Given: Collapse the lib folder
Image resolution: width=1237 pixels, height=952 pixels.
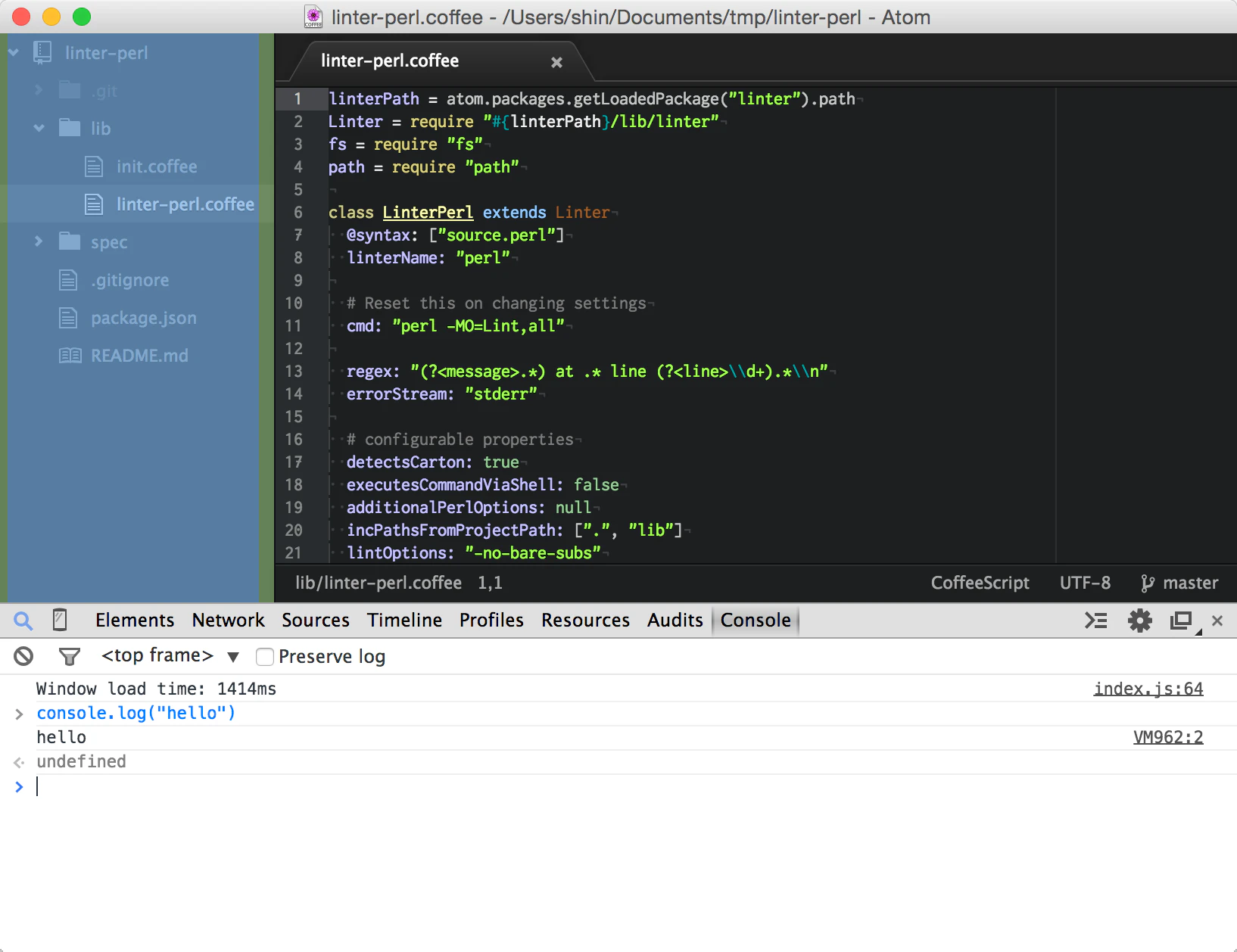Looking at the screenshot, I should (39, 128).
